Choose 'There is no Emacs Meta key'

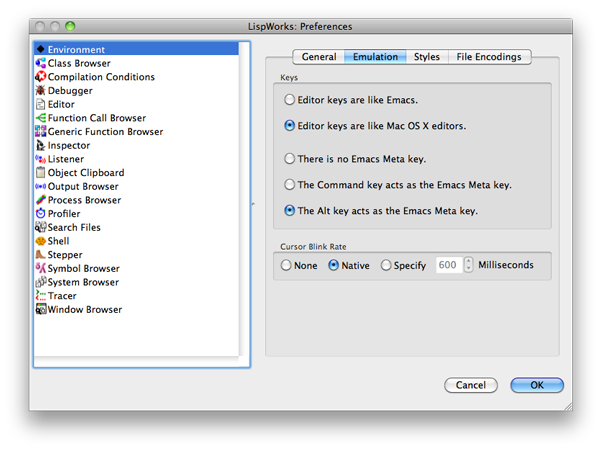[290, 159]
